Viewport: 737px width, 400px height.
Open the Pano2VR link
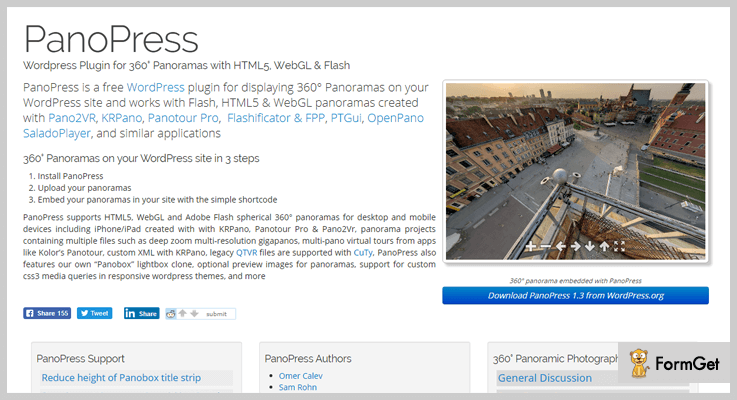71,118
